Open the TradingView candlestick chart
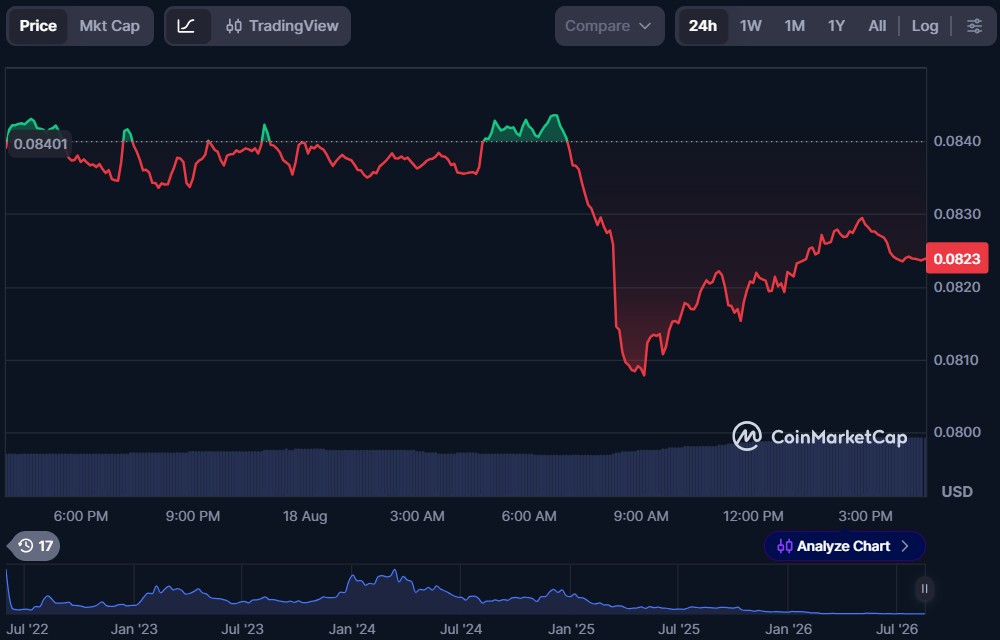1000x640 pixels. point(282,26)
